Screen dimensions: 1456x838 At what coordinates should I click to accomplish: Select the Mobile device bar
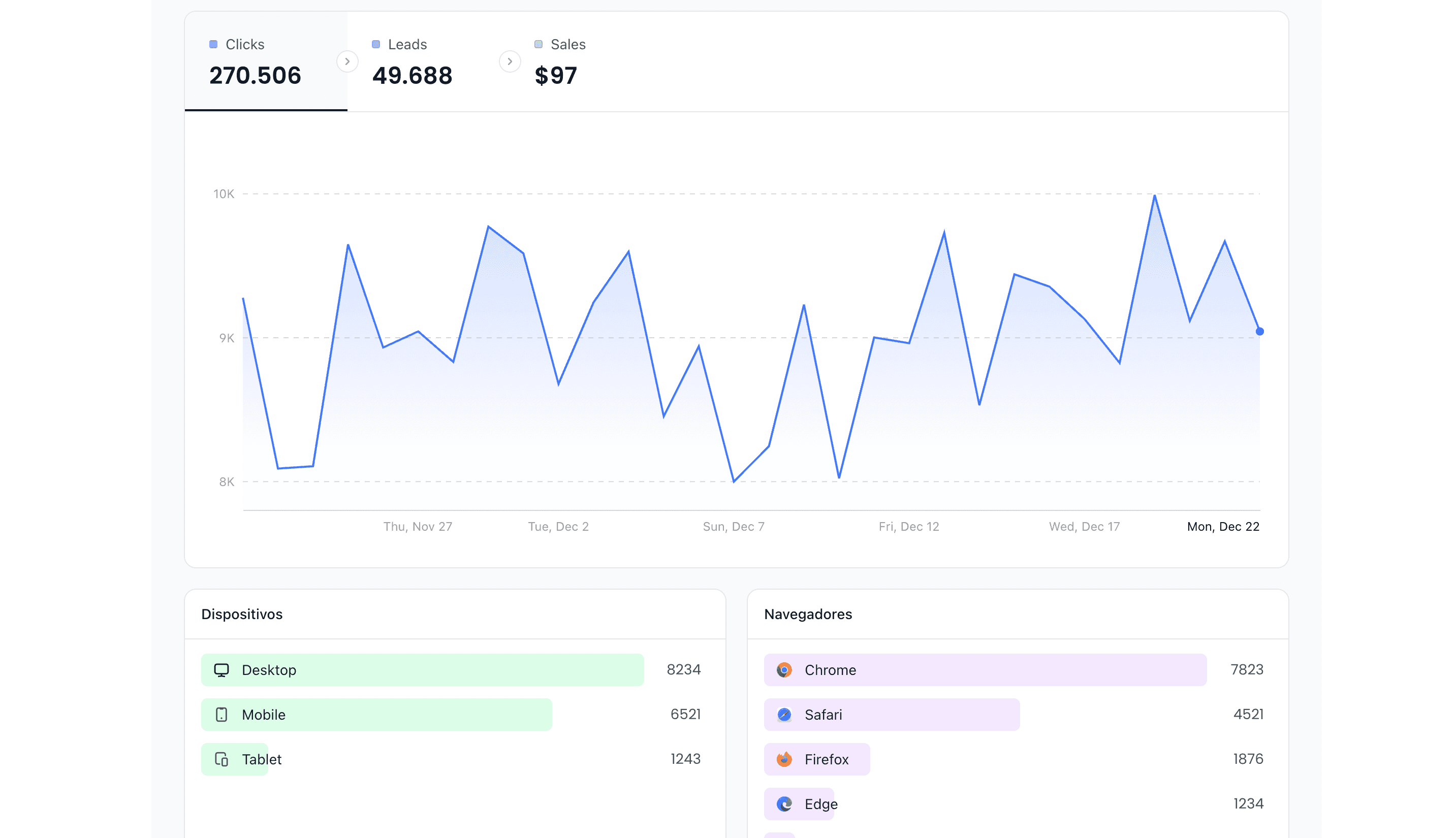coord(376,715)
